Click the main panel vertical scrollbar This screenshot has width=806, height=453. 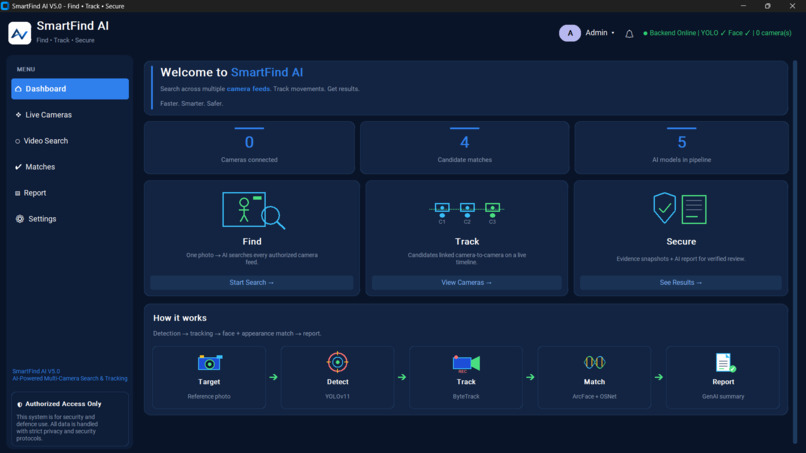(795, 252)
